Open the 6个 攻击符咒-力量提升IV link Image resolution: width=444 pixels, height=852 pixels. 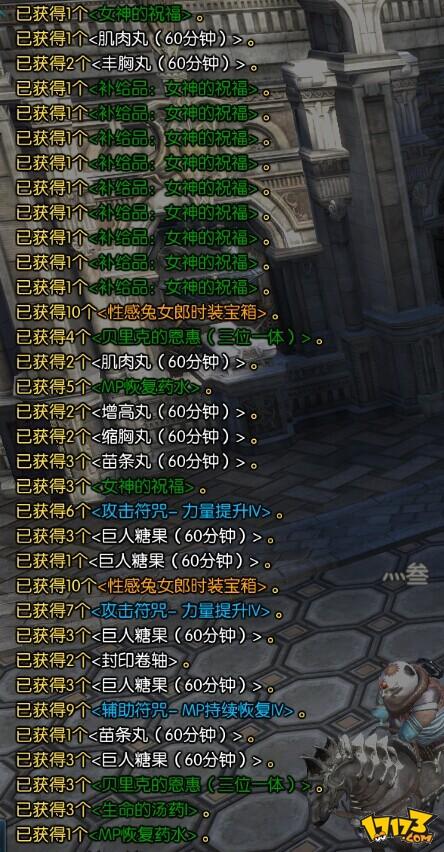click(x=182, y=511)
